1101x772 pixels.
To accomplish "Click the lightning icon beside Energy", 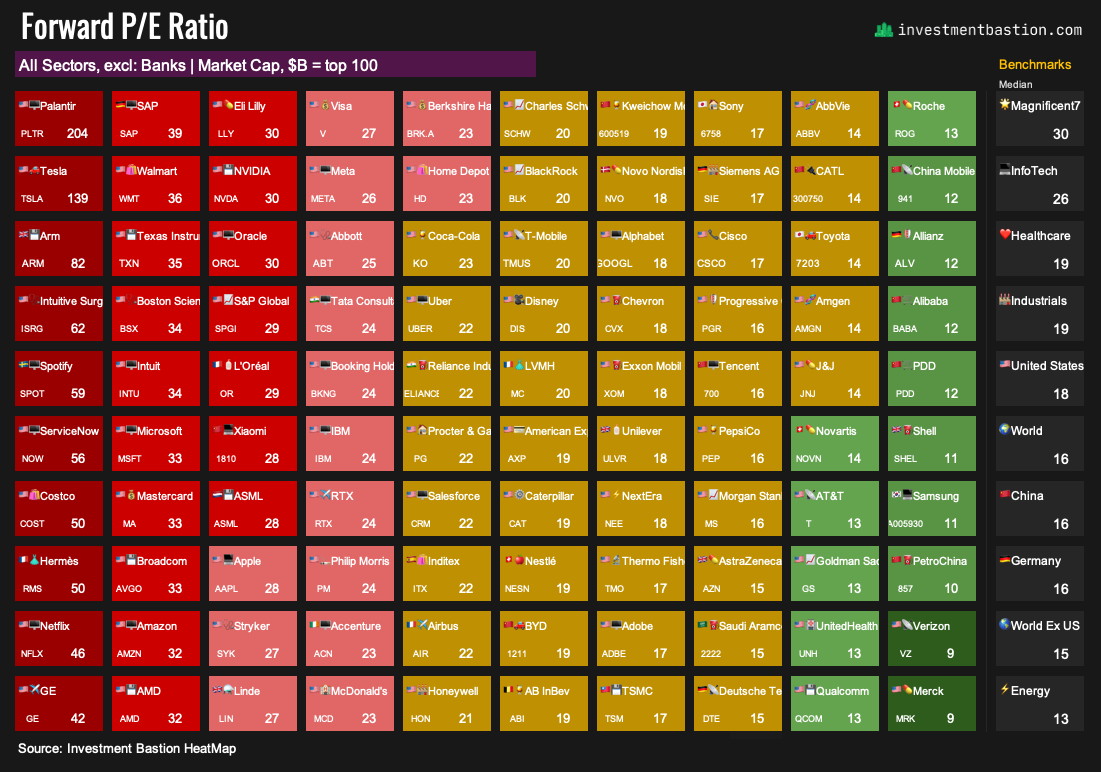I will pyautogui.click(x=1005, y=689).
